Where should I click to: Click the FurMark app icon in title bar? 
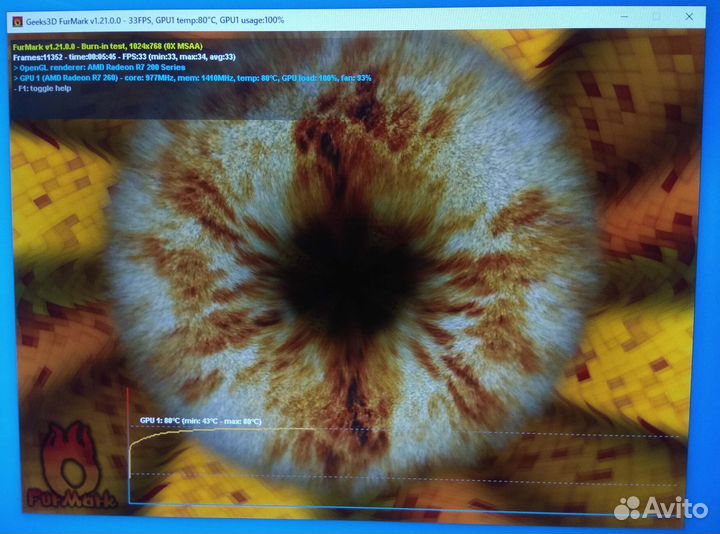pyautogui.click(x=17, y=18)
